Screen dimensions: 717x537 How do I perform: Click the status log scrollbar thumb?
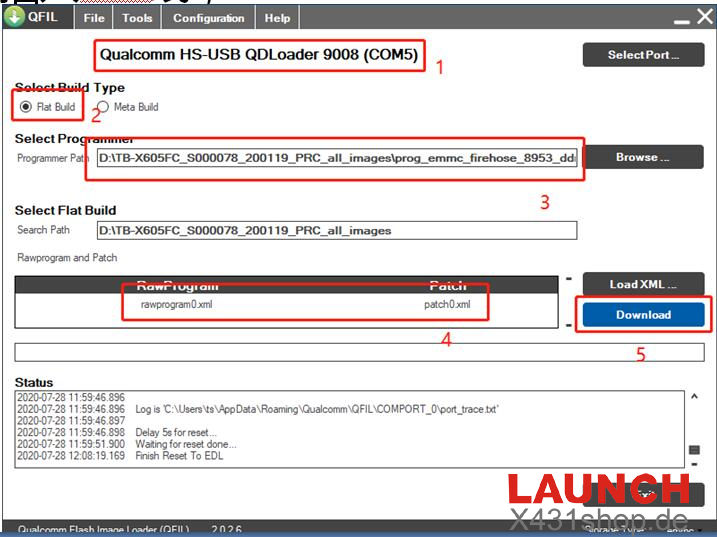(695, 450)
